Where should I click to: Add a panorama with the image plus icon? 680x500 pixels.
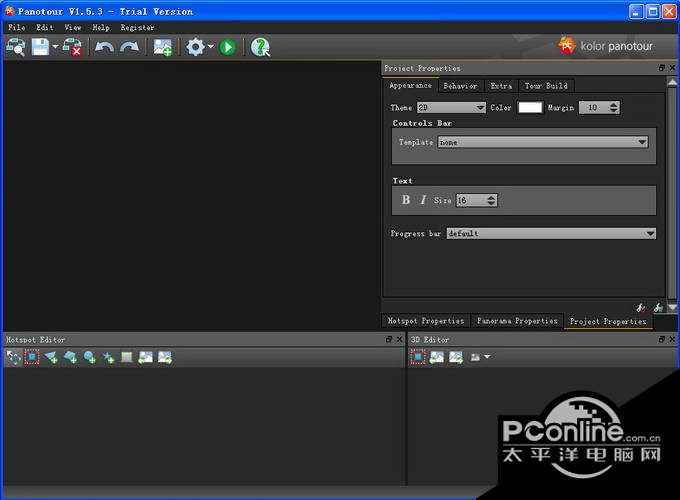point(163,47)
